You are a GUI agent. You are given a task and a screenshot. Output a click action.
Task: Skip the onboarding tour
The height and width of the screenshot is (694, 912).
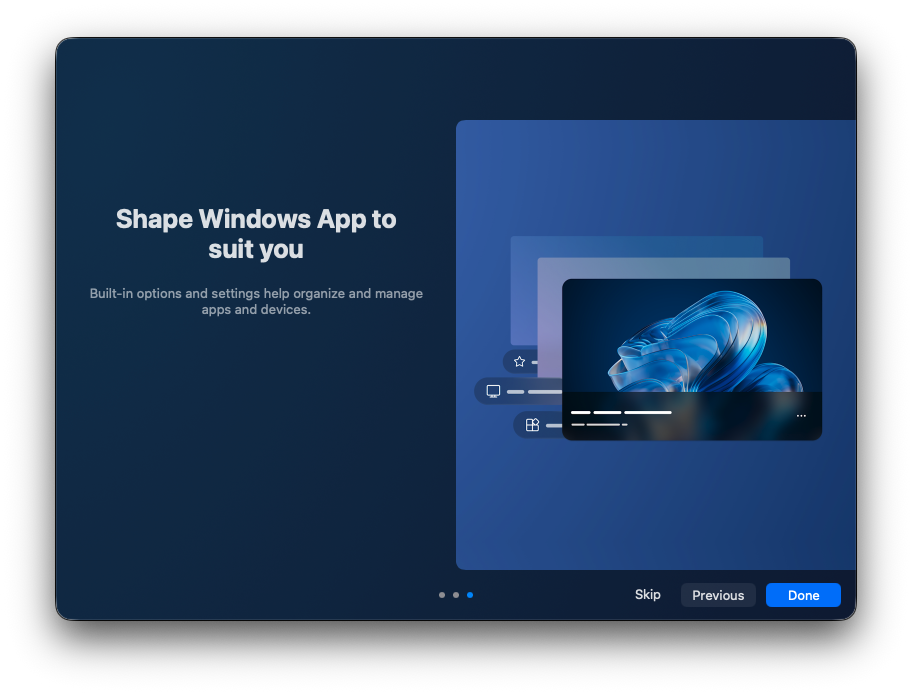point(647,595)
